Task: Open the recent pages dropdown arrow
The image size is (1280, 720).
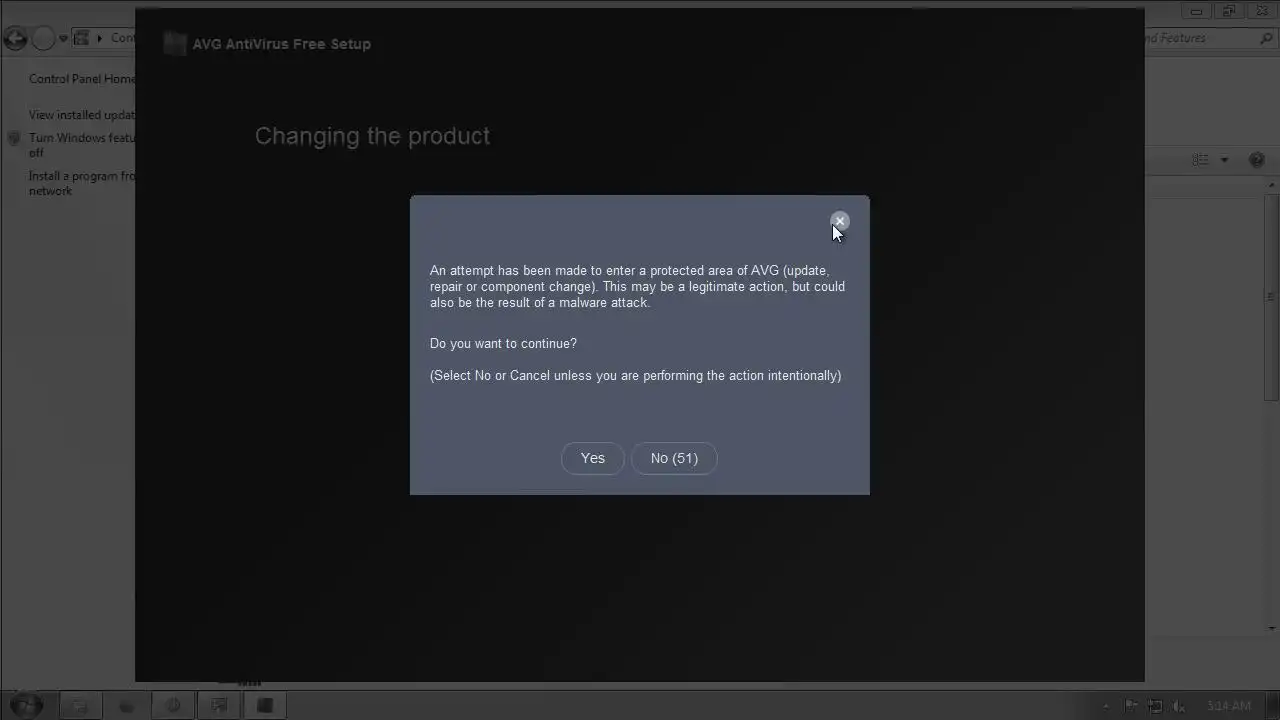Action: (x=63, y=39)
